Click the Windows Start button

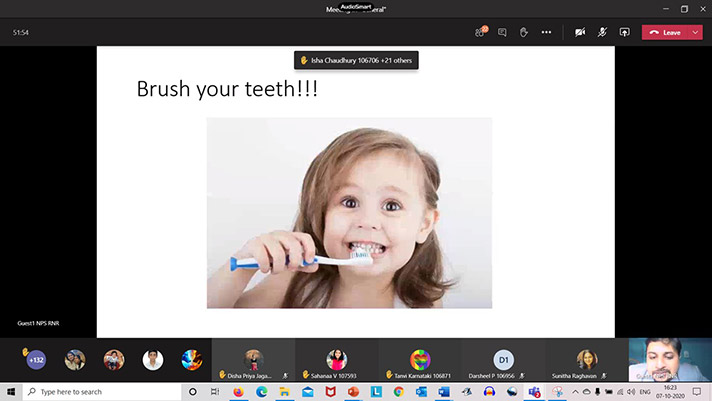10,392
